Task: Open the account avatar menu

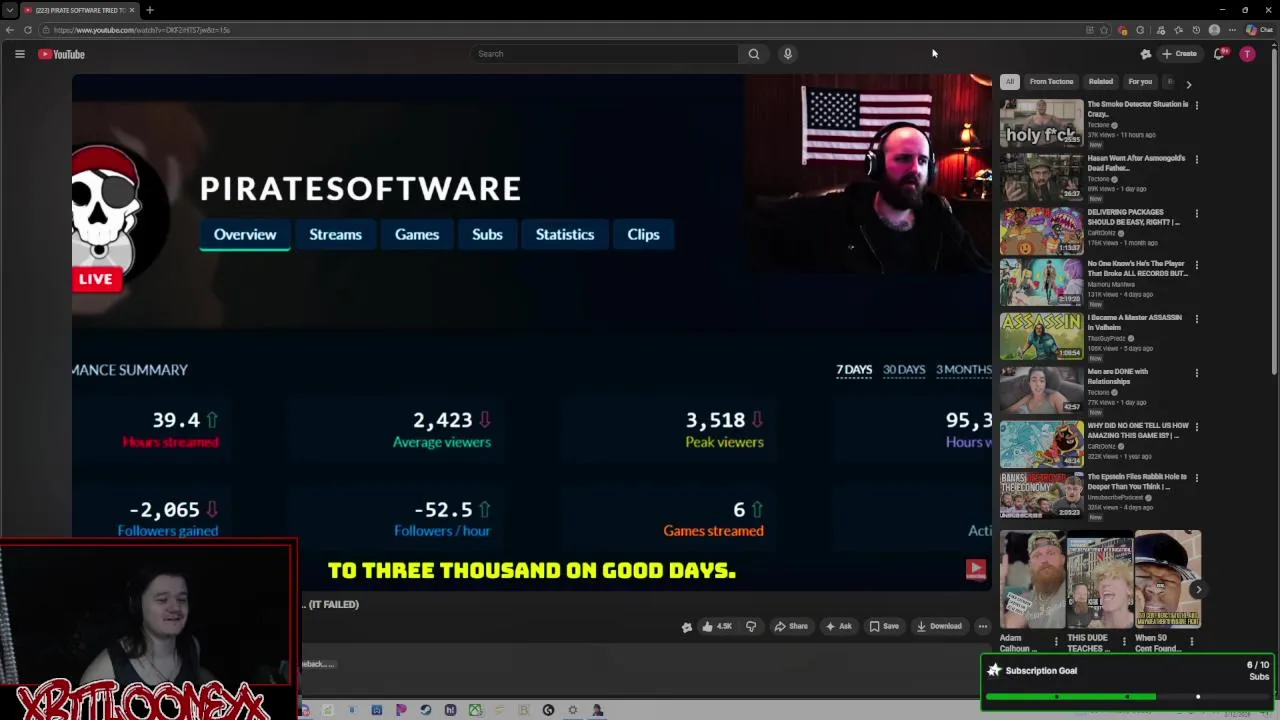Action: 1247,54
